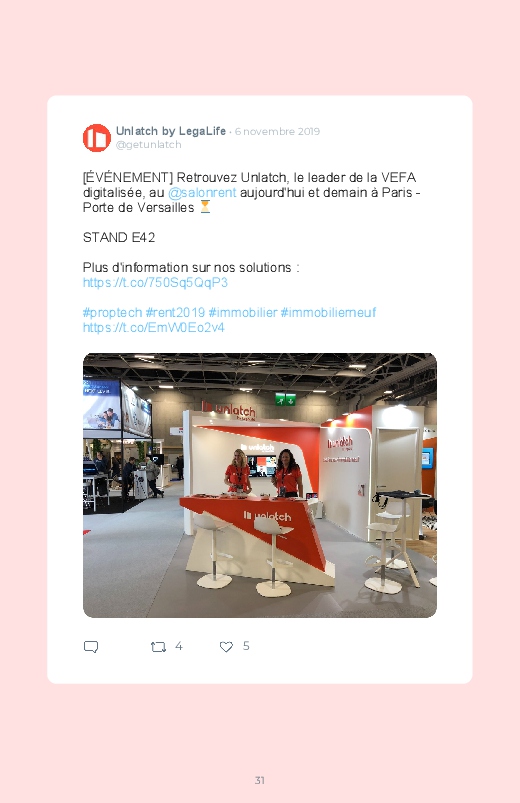Select the #rent2019 hashtag

coord(175,312)
